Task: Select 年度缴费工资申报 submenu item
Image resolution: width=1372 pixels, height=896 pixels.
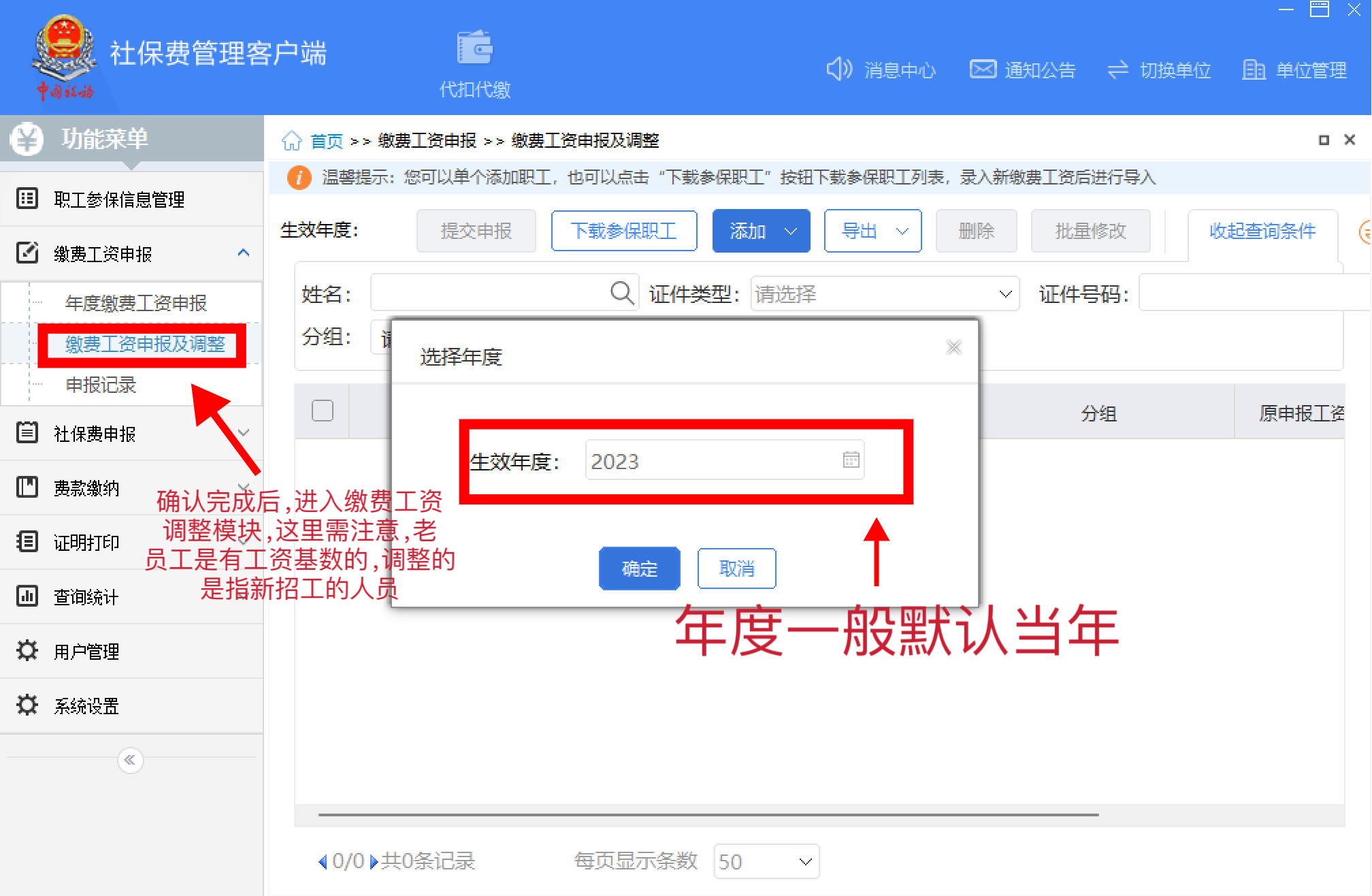Action: pos(135,303)
